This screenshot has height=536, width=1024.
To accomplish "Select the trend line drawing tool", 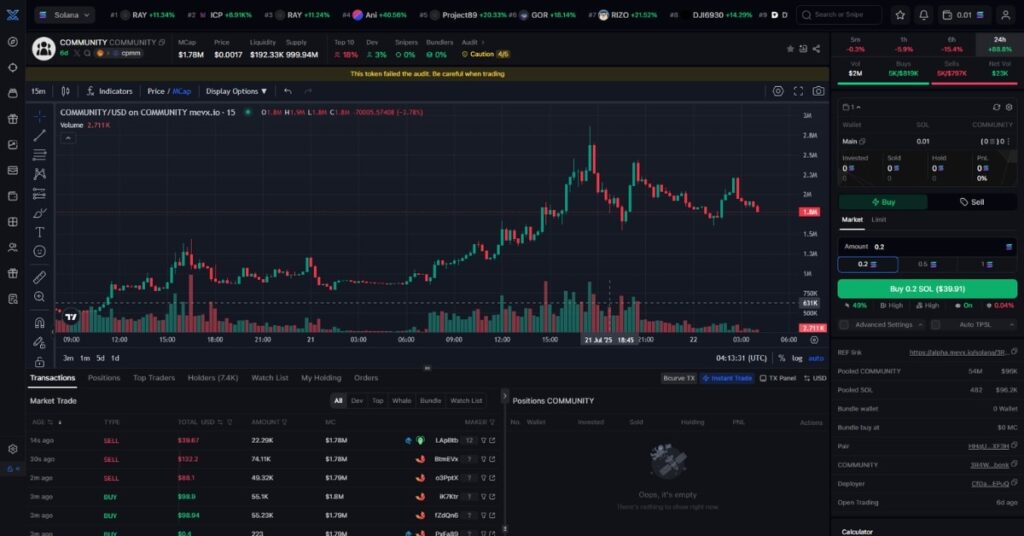I will [40, 135].
